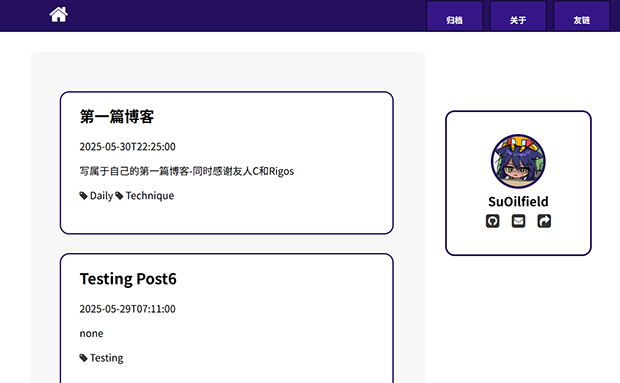620x383 pixels.
Task: Filter by the Technique tag
Action: [150, 196]
